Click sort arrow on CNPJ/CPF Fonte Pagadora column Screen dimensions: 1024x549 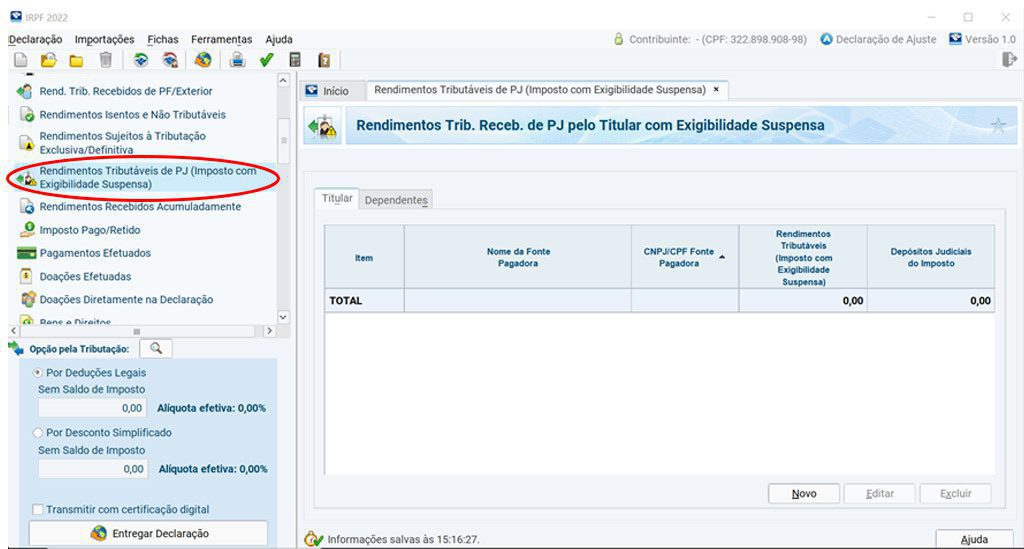coord(722,257)
